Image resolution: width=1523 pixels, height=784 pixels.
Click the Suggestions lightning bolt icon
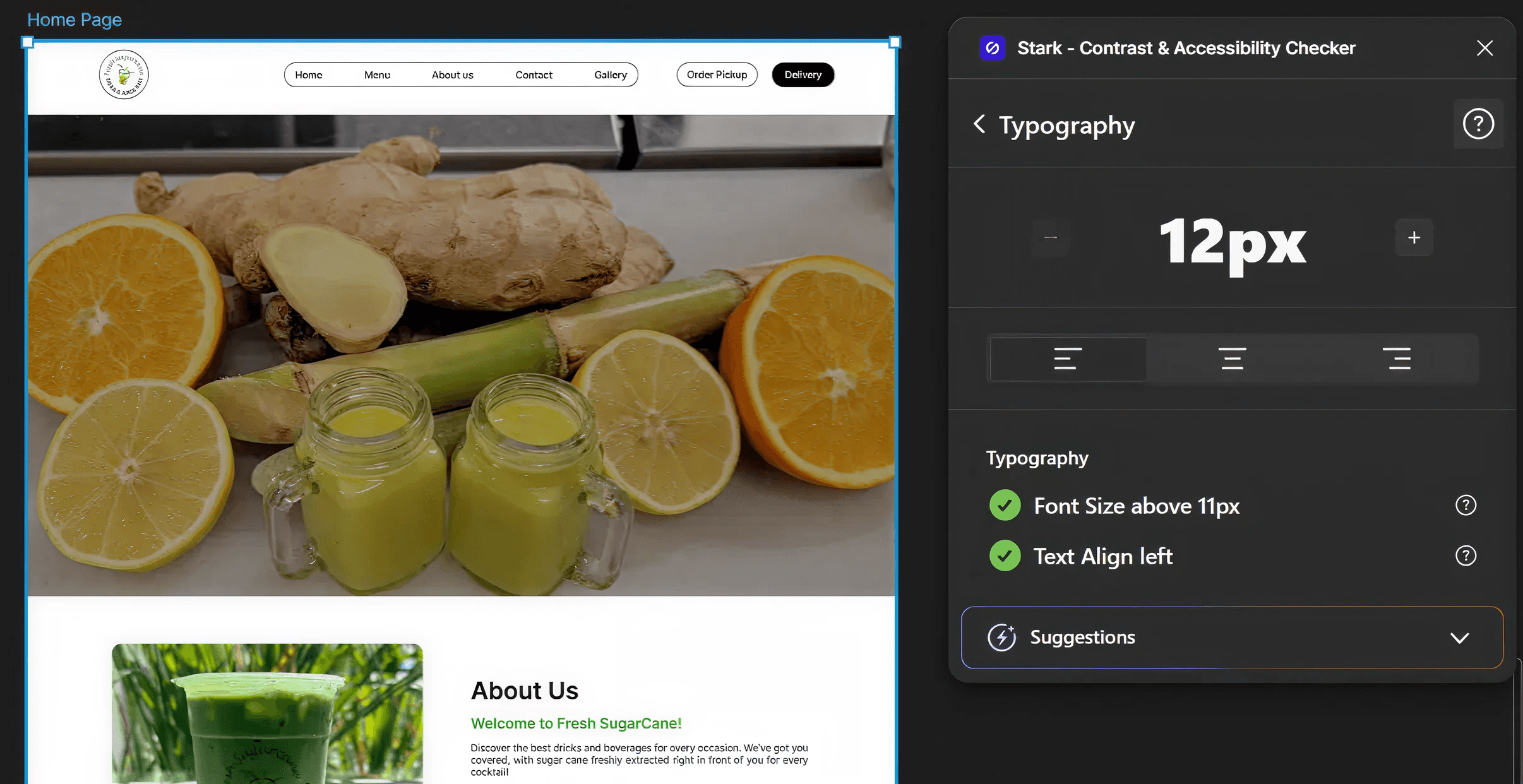pyautogui.click(x=1002, y=638)
